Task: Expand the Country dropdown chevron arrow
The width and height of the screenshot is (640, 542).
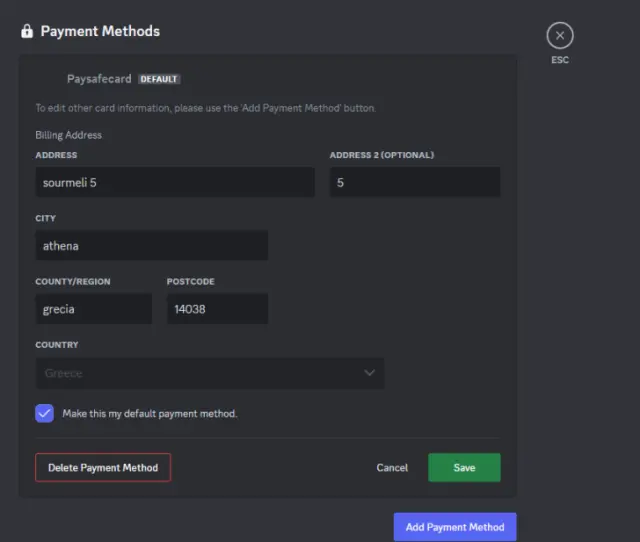Action: 369,373
